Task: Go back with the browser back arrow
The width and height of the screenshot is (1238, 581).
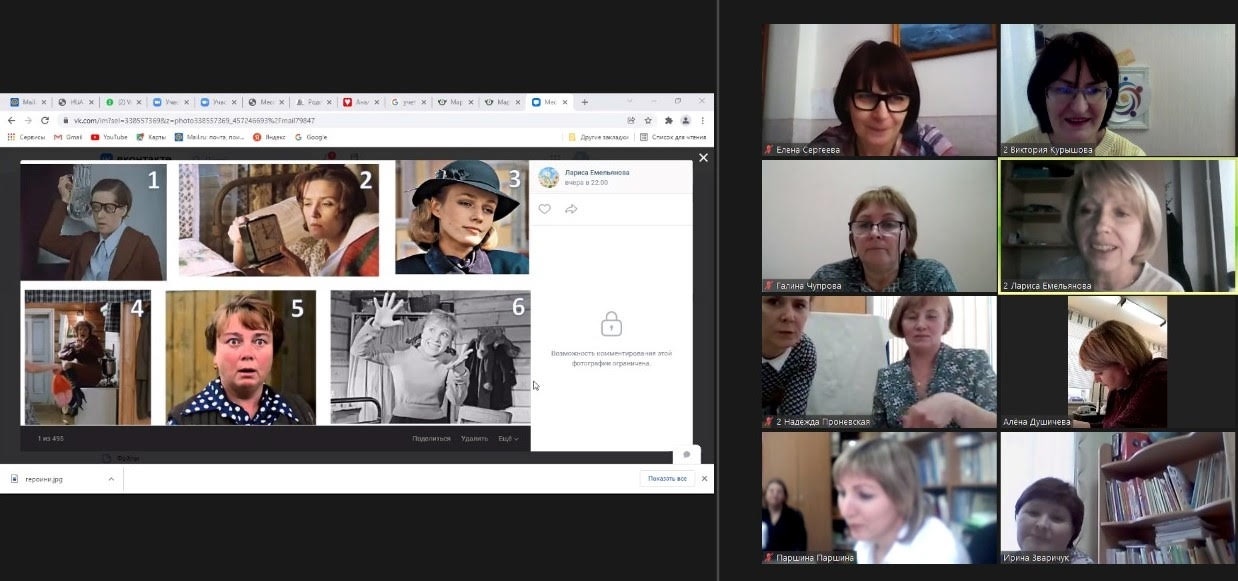Action: [x=13, y=120]
